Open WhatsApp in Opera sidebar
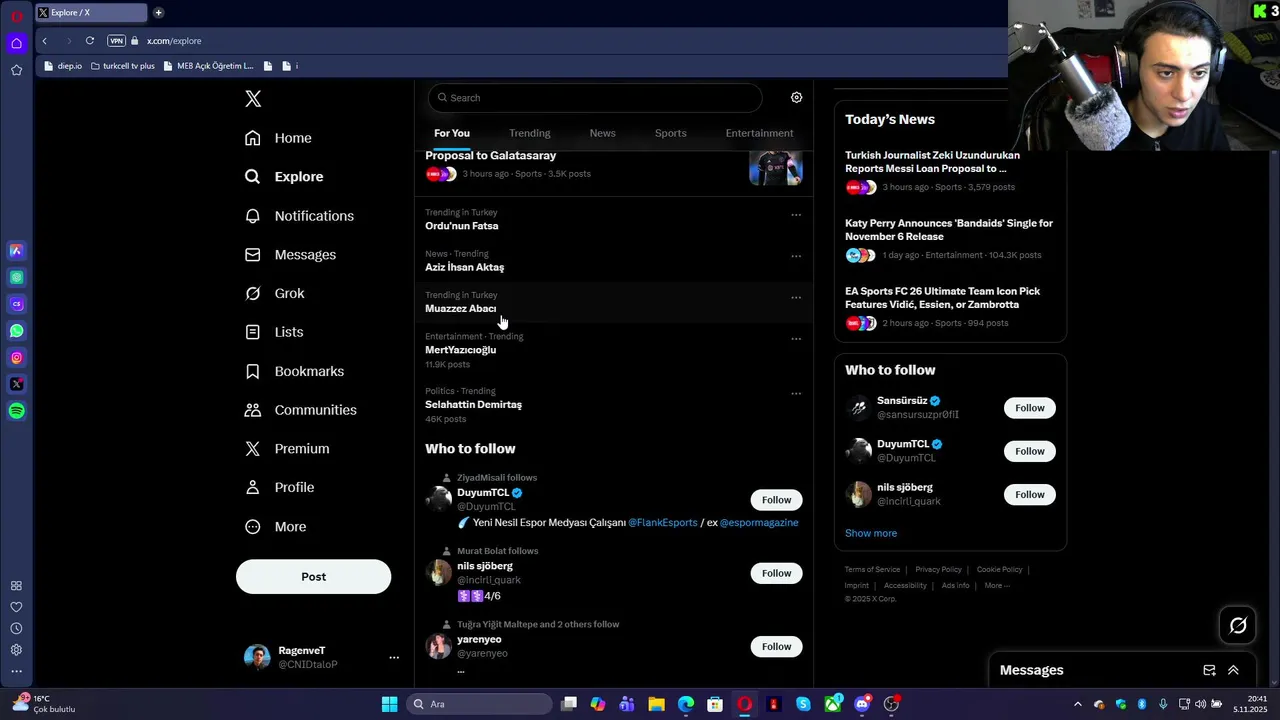The image size is (1280, 720). click(16, 331)
